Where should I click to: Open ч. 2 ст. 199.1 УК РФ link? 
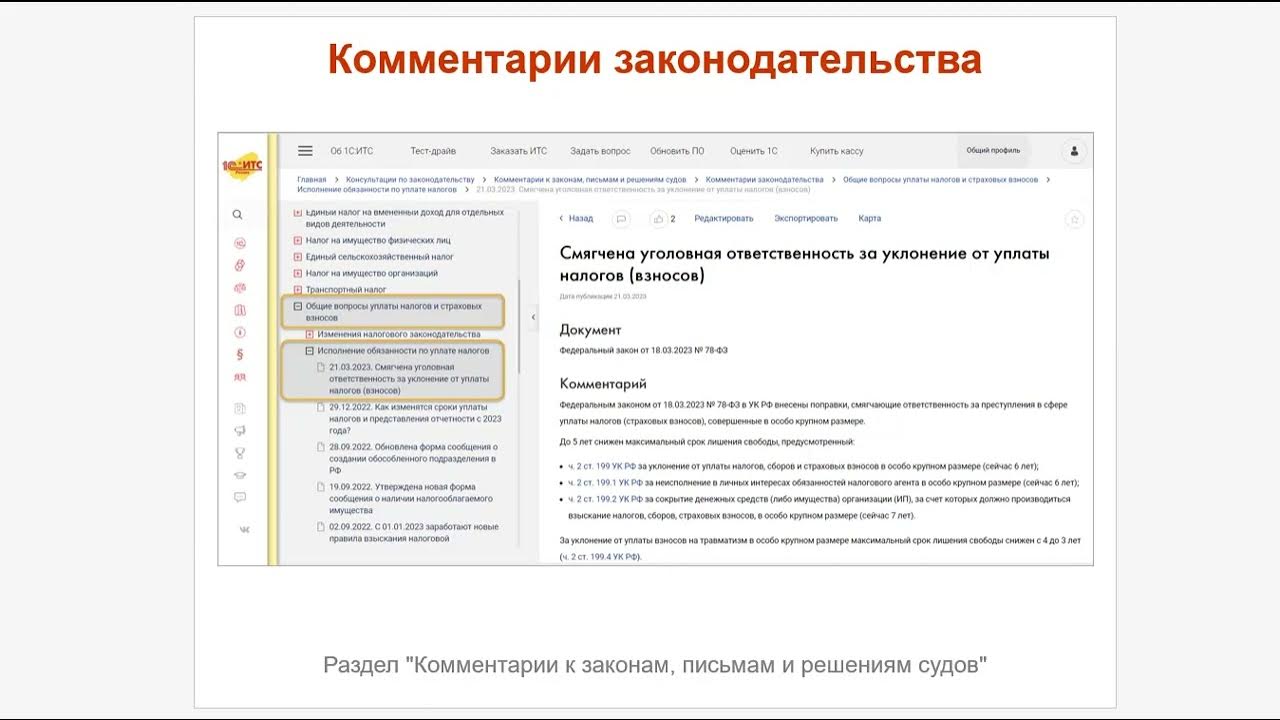tap(608, 482)
